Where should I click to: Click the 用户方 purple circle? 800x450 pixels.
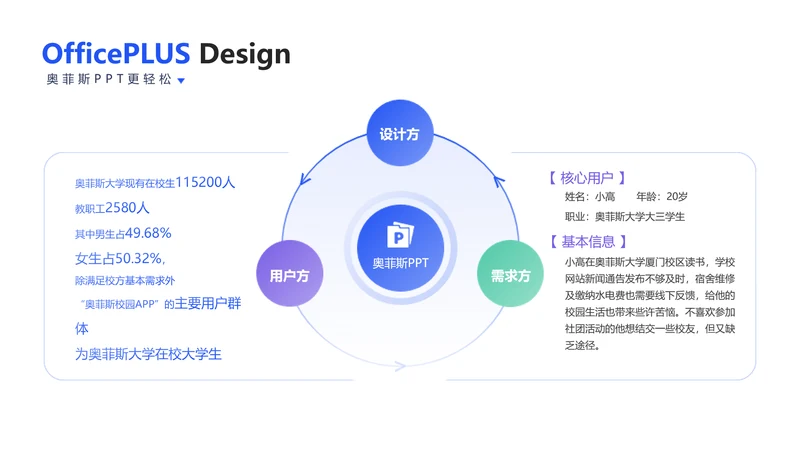click(290, 274)
